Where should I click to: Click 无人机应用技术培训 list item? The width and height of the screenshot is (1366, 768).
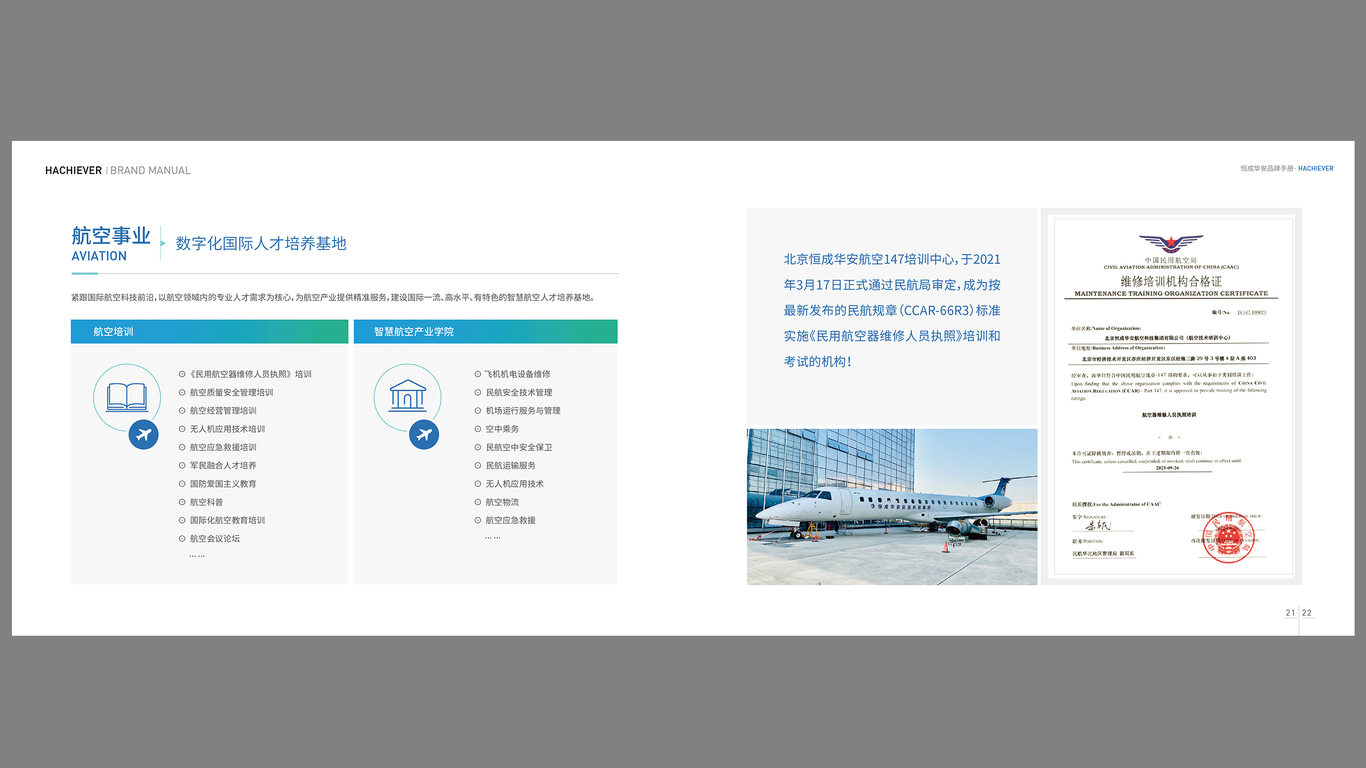[227, 429]
